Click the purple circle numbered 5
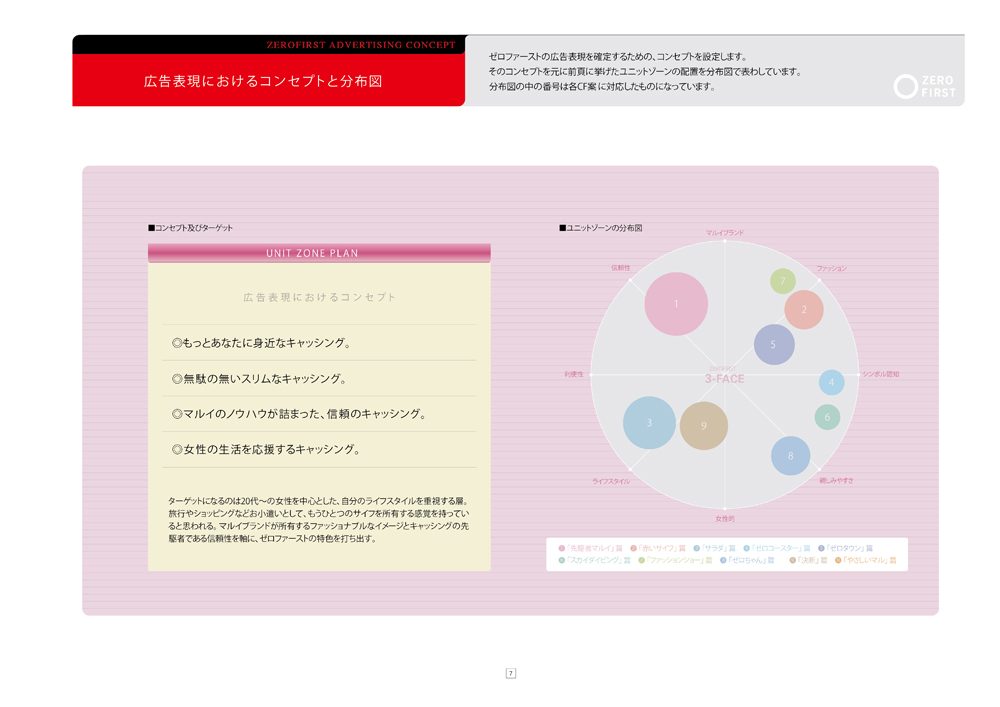The height and width of the screenshot is (707, 1000). [x=774, y=345]
